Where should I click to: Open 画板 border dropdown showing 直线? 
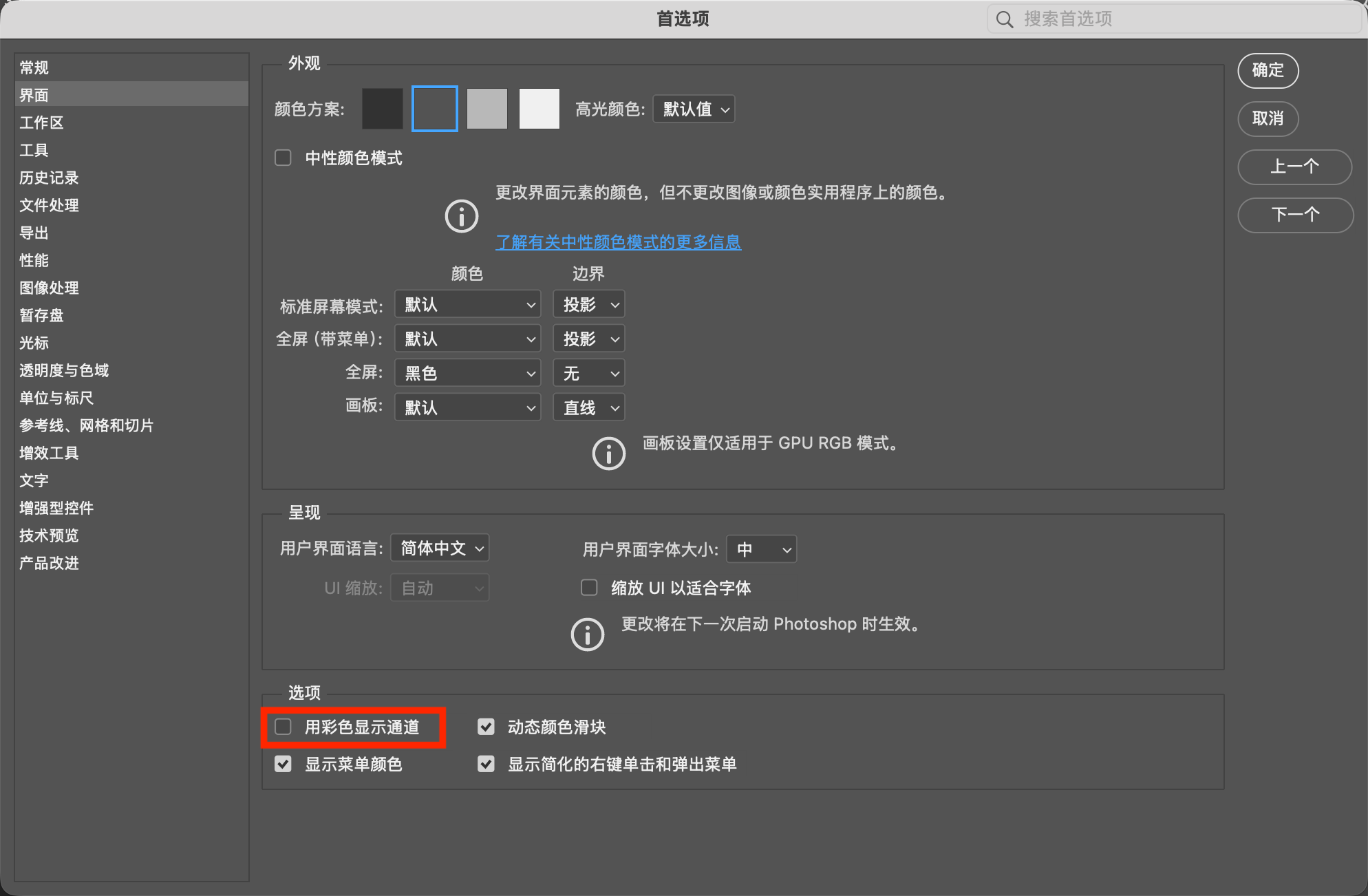[x=589, y=407]
